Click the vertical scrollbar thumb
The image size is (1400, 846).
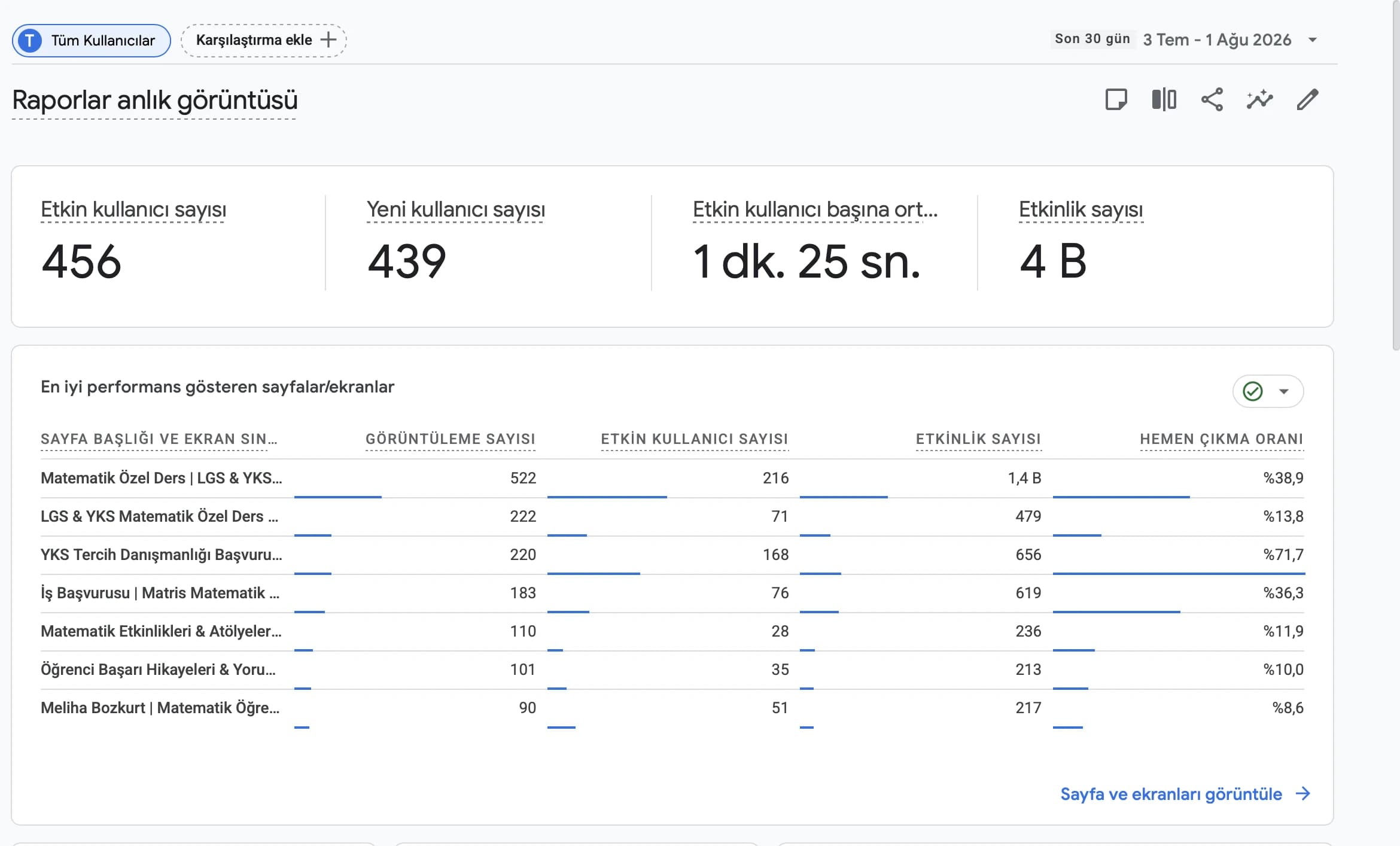pyautogui.click(x=1396, y=175)
